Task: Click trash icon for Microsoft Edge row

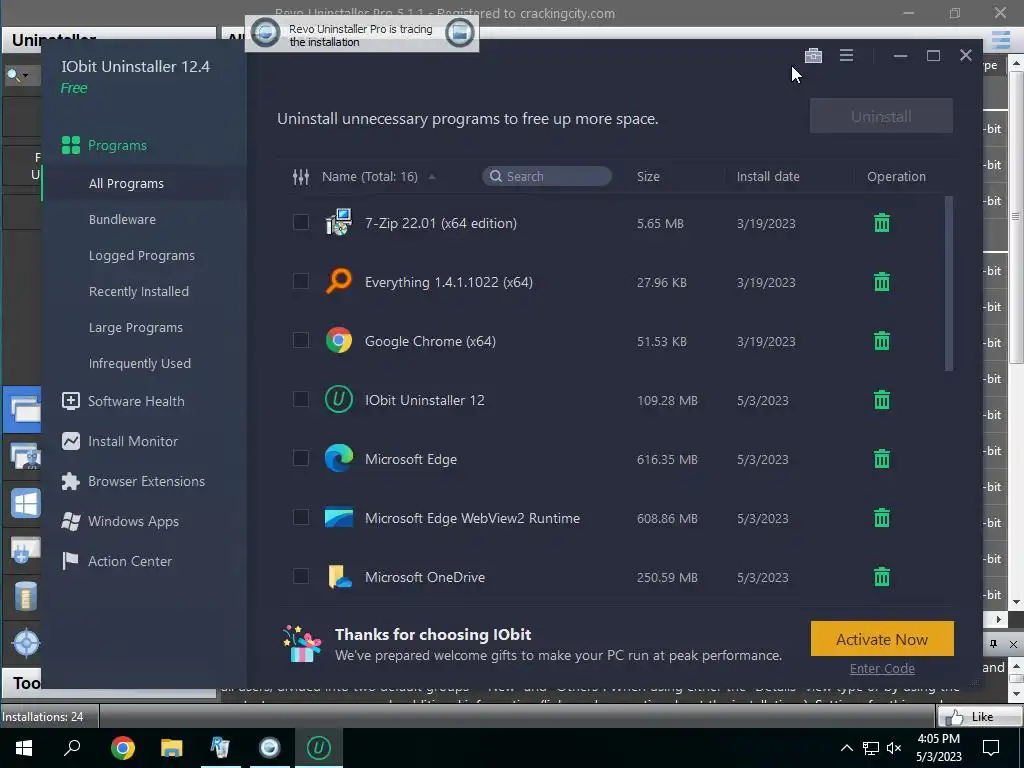Action: (x=882, y=458)
